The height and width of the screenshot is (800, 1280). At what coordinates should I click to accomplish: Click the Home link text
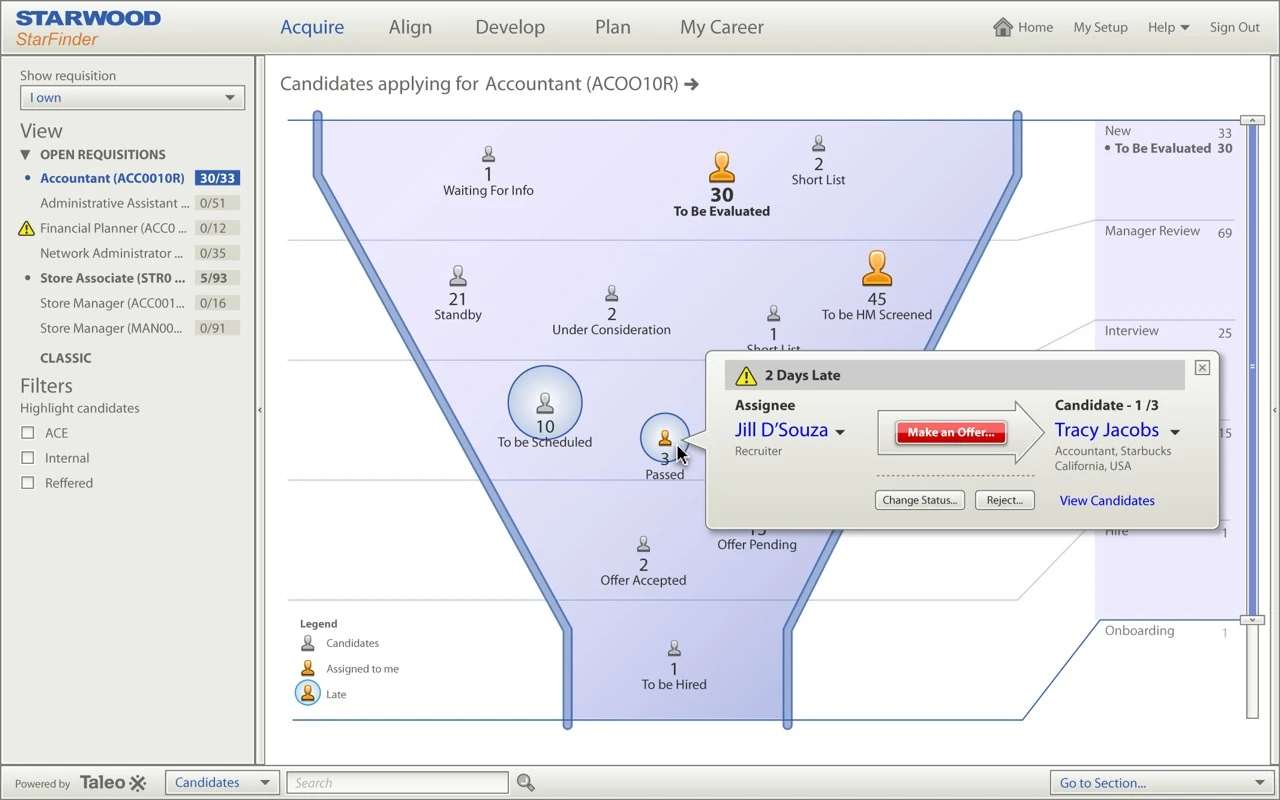1035,28
